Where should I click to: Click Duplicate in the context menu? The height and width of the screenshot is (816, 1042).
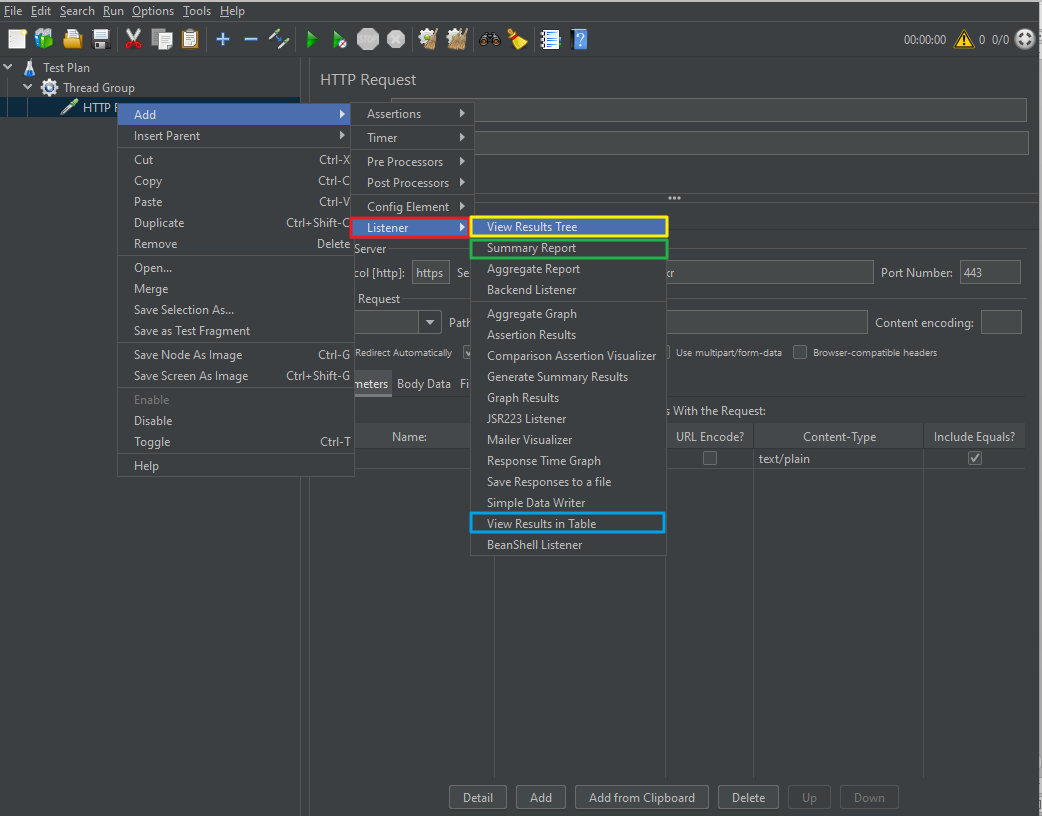235,223
